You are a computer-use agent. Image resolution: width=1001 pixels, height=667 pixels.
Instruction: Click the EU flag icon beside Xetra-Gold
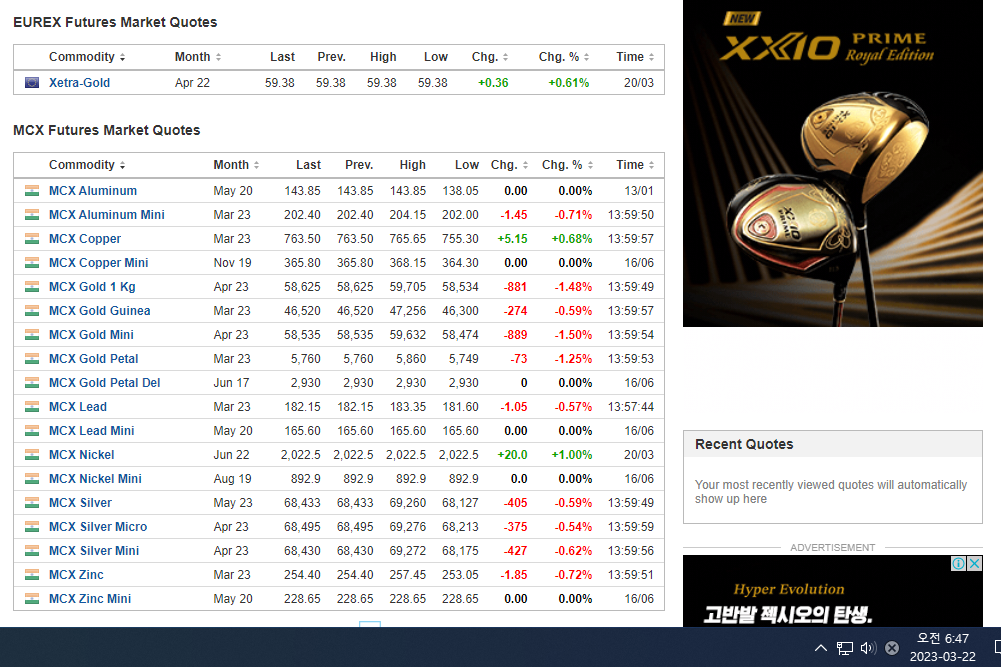pyautogui.click(x=32, y=83)
